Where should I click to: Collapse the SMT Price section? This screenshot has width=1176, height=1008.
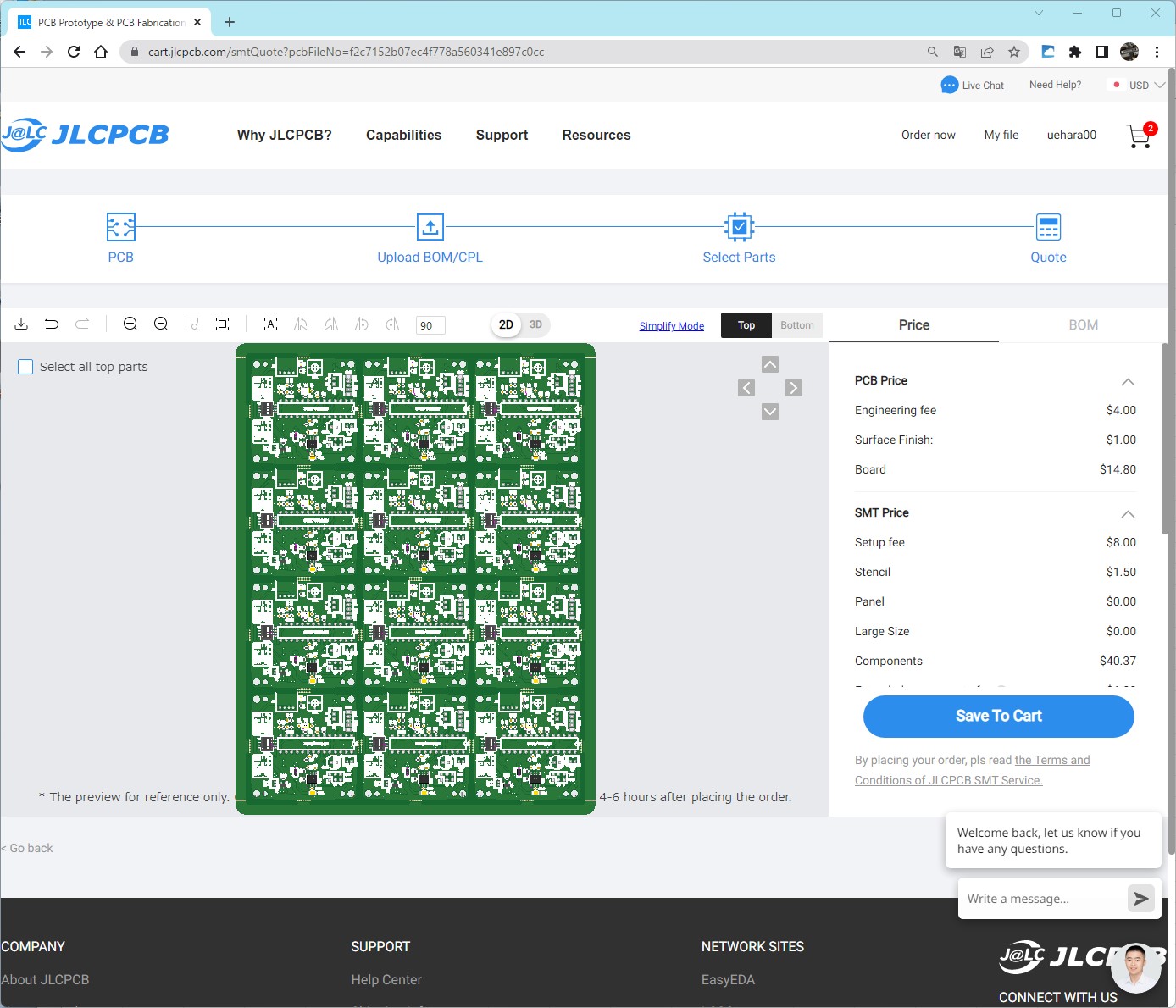[x=1128, y=514]
